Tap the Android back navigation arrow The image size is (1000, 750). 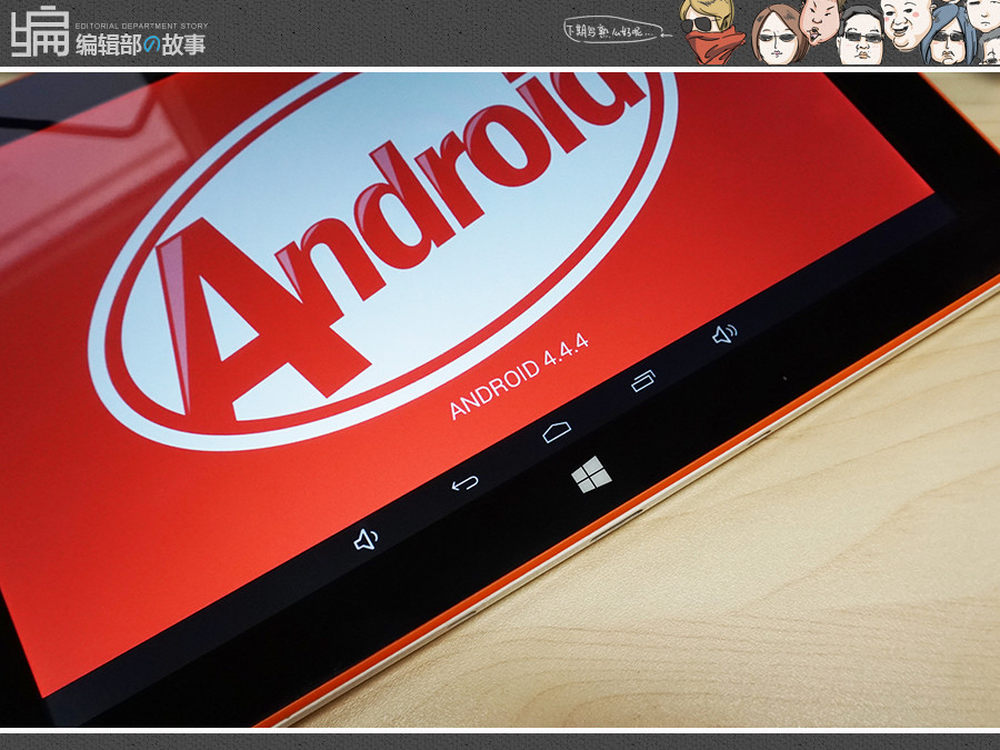(x=465, y=483)
